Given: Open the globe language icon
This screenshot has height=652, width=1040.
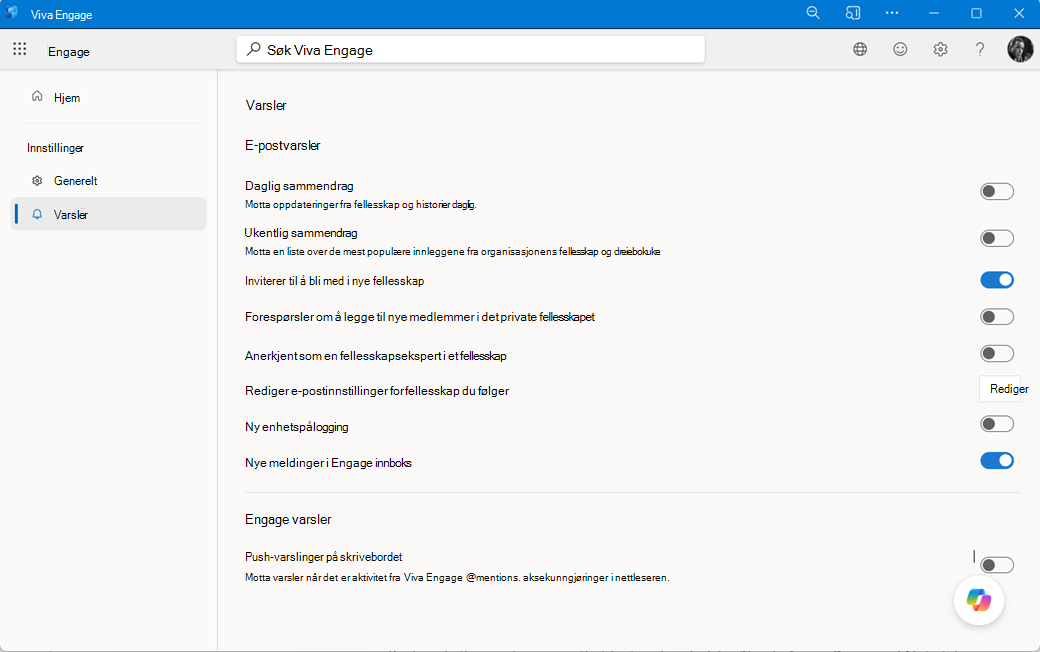Looking at the screenshot, I should [x=860, y=49].
